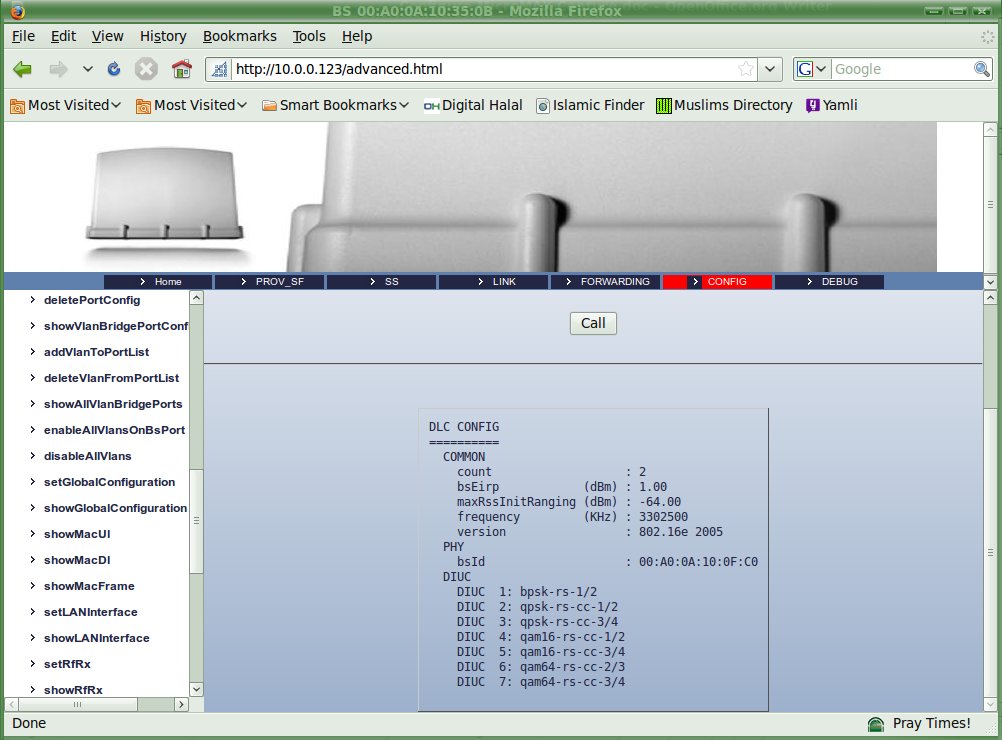The width and height of the screenshot is (1002, 740).
Task: Expand the URL bar history dropdown
Action: [769, 69]
